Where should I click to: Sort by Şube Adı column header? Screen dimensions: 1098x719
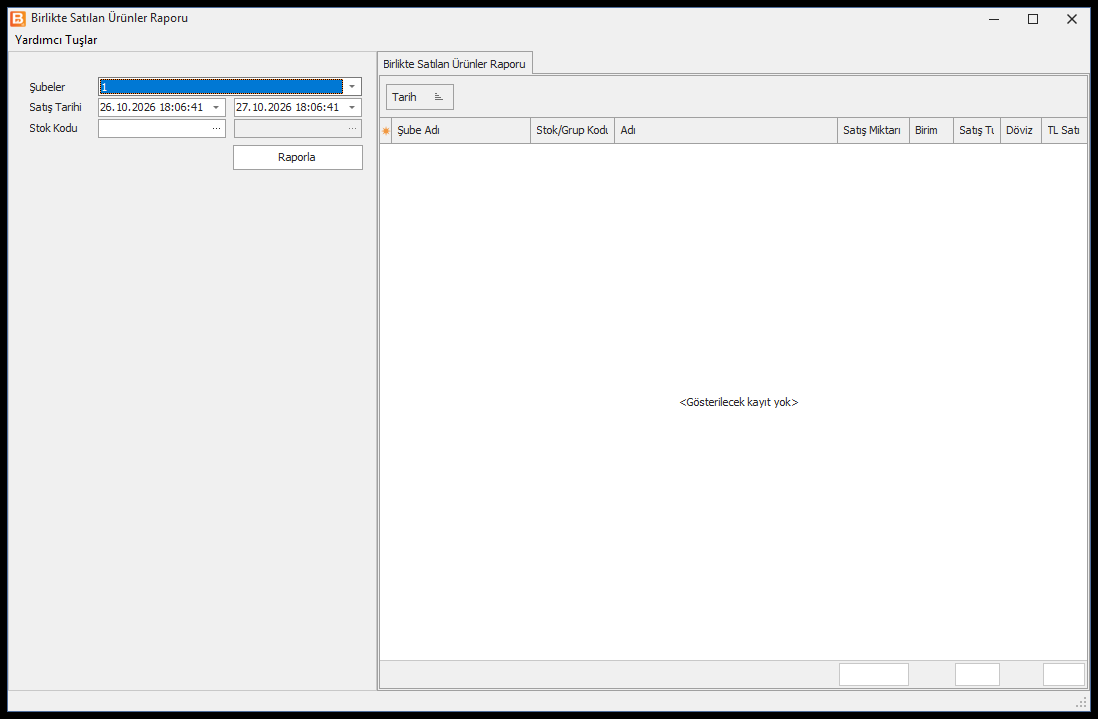pyautogui.click(x=461, y=131)
